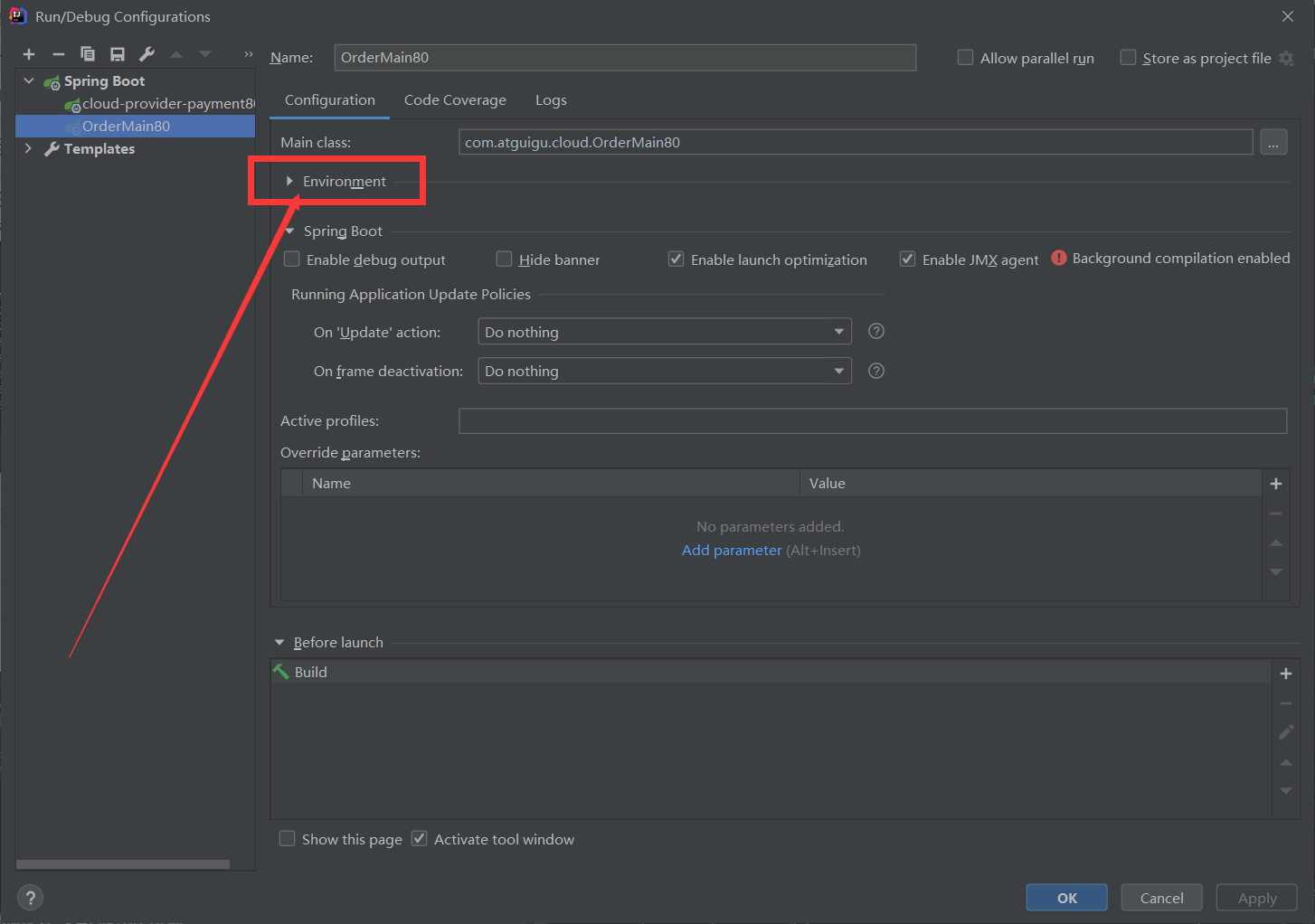Image resolution: width=1315 pixels, height=924 pixels.
Task: Remove before launch task minus icon
Action: click(1286, 703)
